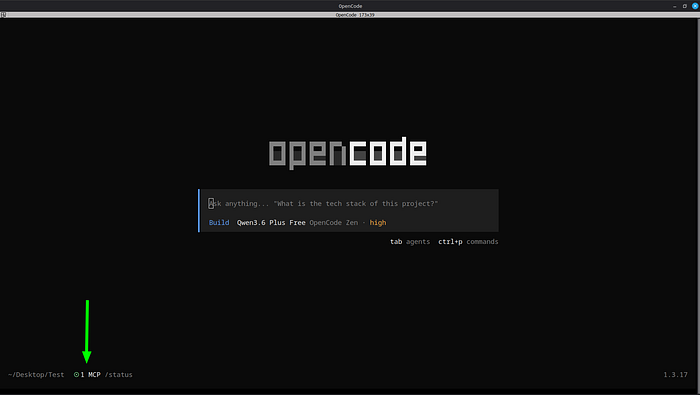Click the opencode logo
The image size is (700, 395).
pos(348,153)
